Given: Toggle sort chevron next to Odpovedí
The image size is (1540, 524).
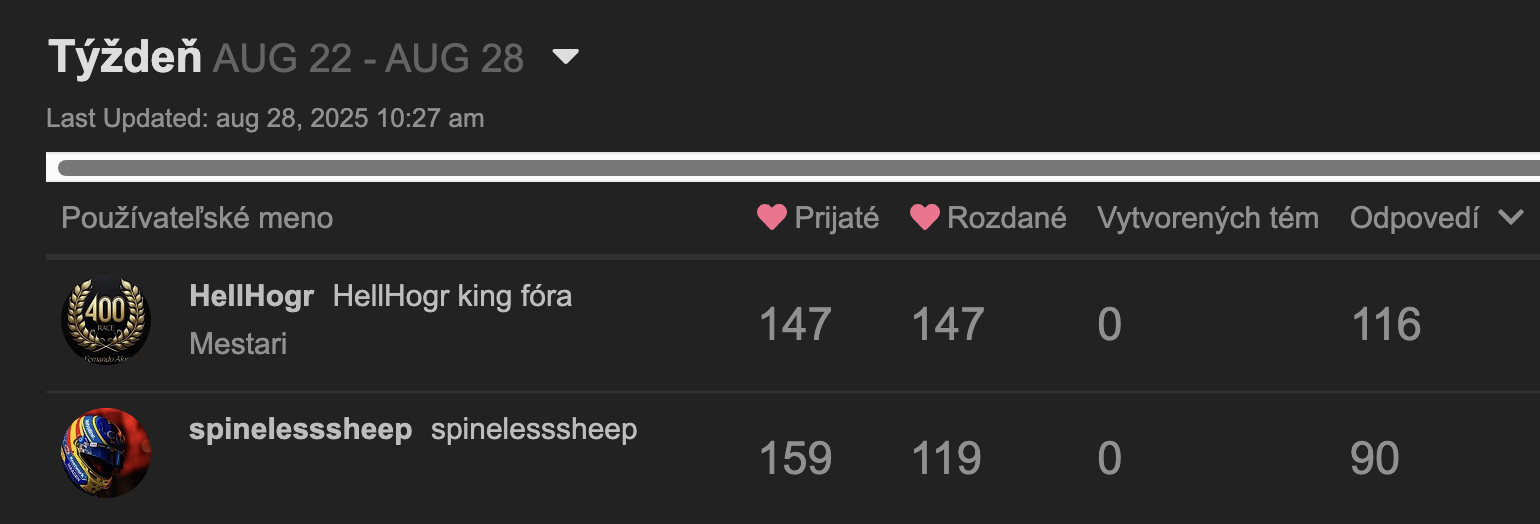Looking at the screenshot, I should click(x=1510, y=217).
